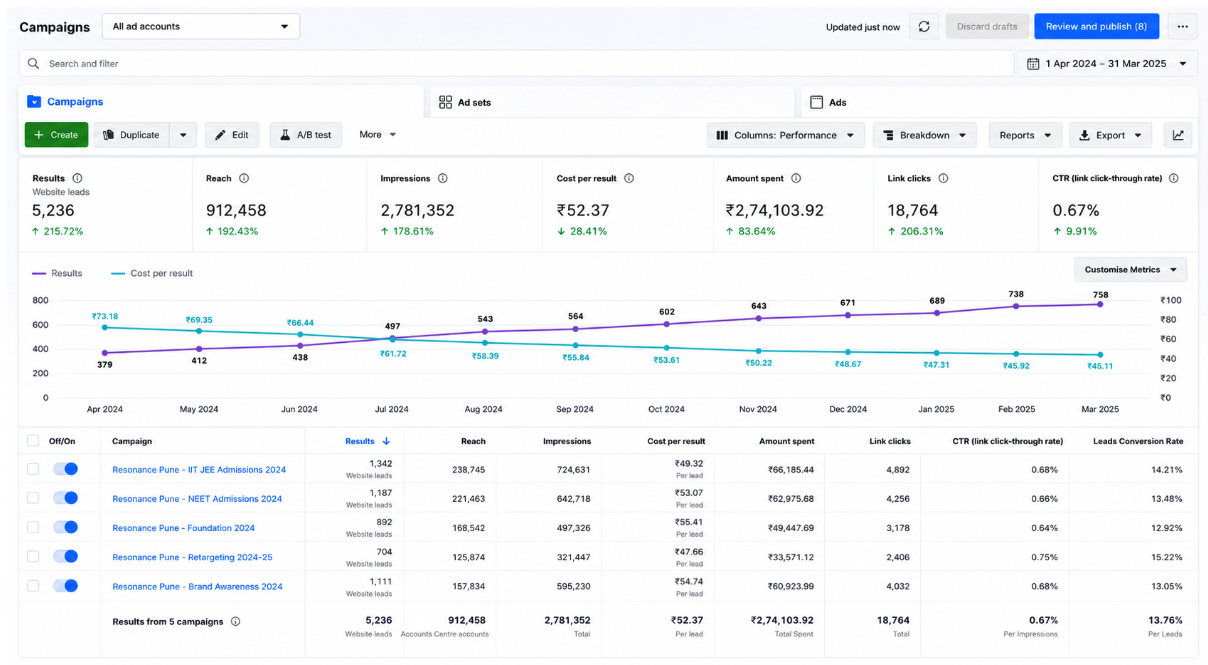Toggle off IIT JEE Admissions 2024 campaign
Viewport: 1208px width, 665px height.
(x=65, y=469)
